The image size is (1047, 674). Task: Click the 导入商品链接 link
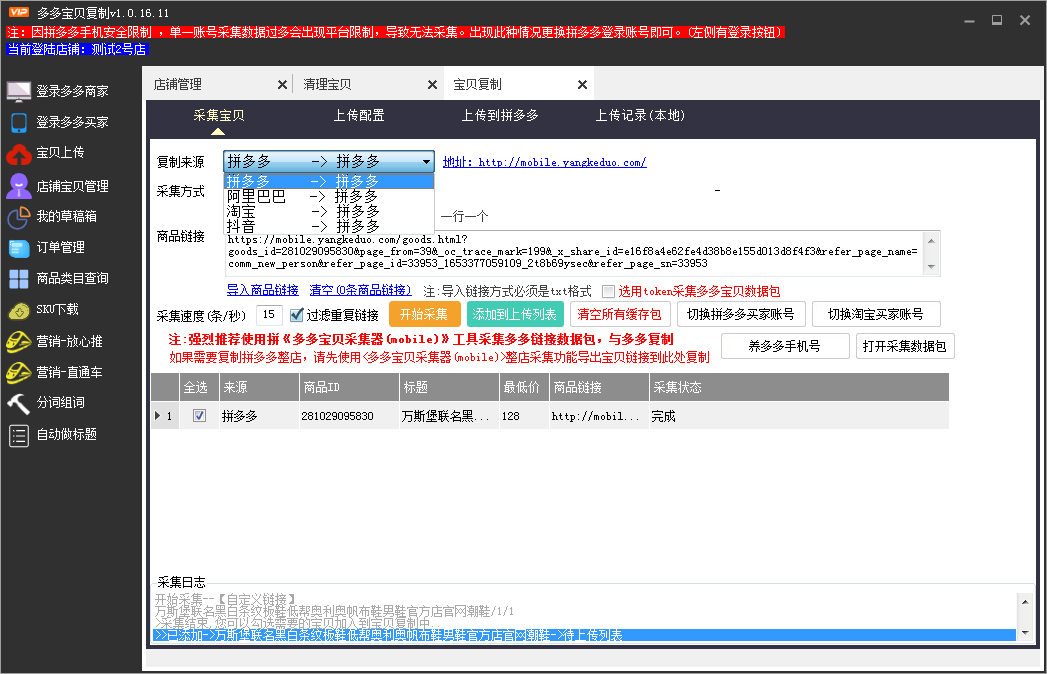[x=262, y=290]
